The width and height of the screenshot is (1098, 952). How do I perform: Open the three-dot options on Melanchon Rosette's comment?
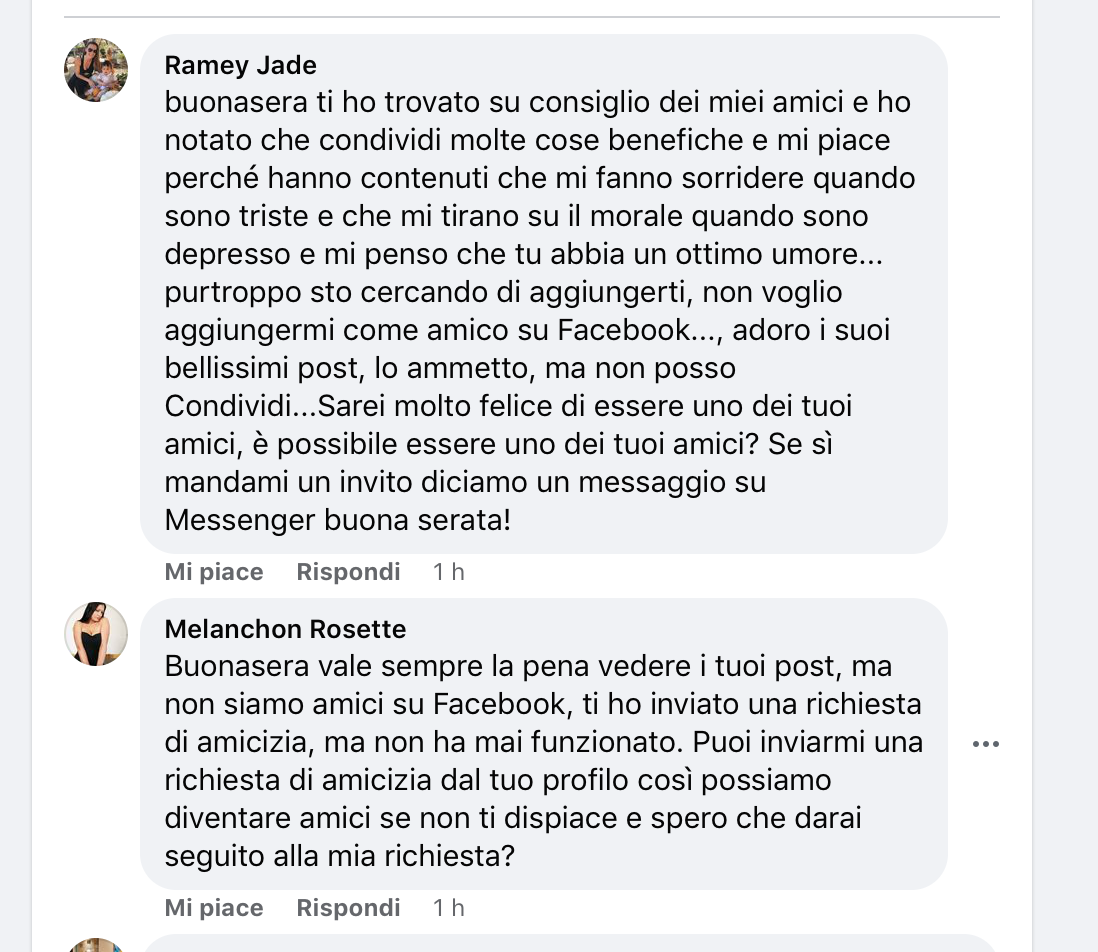click(986, 744)
